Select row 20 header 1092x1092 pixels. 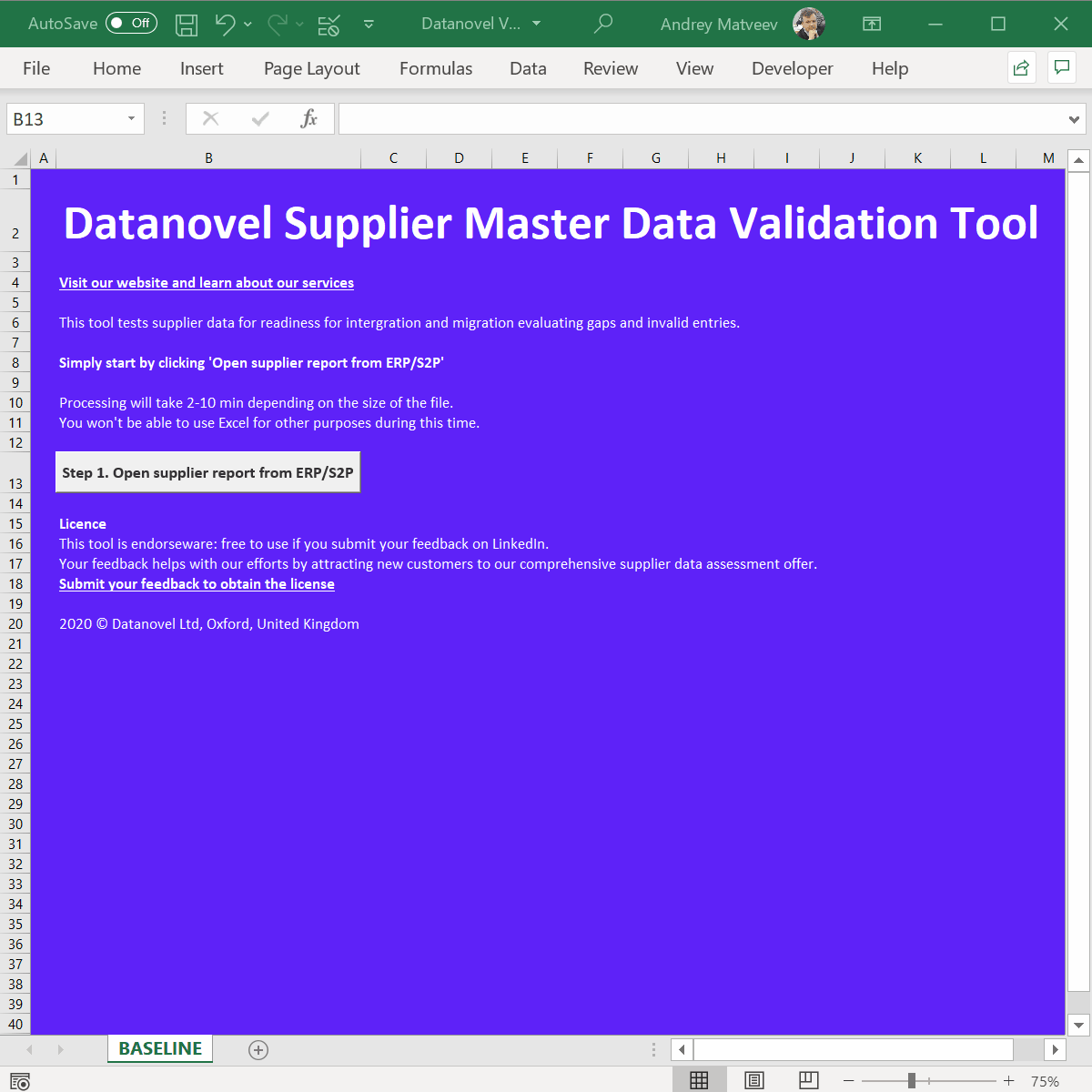click(x=15, y=624)
